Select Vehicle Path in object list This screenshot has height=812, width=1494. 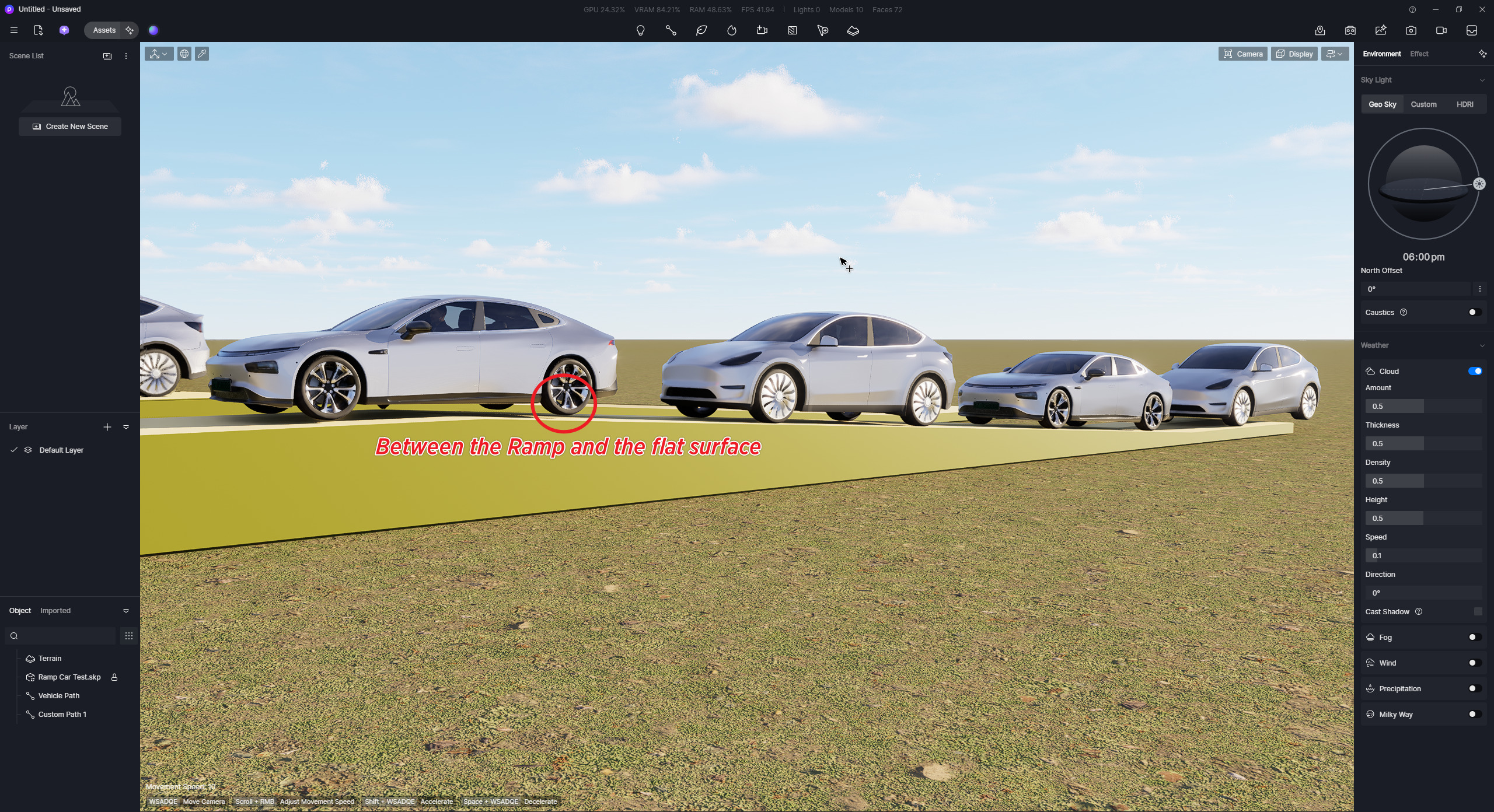tap(59, 695)
